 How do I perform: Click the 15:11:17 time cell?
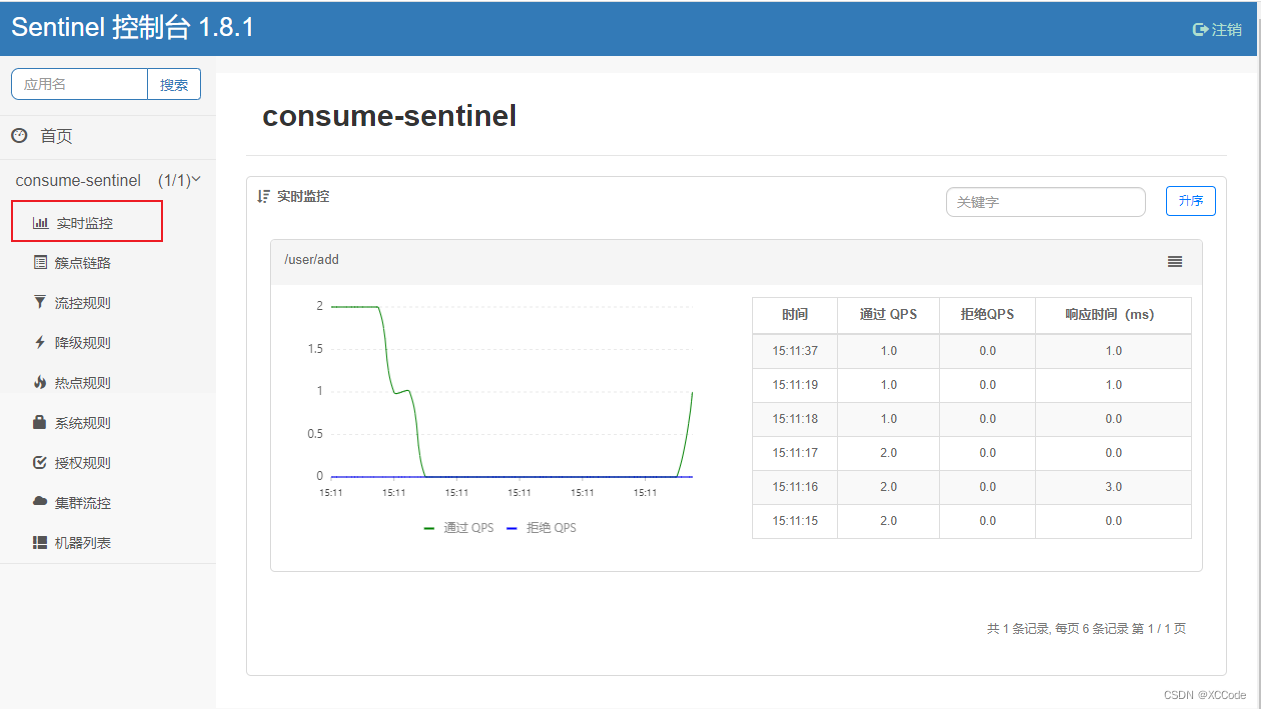tap(795, 453)
